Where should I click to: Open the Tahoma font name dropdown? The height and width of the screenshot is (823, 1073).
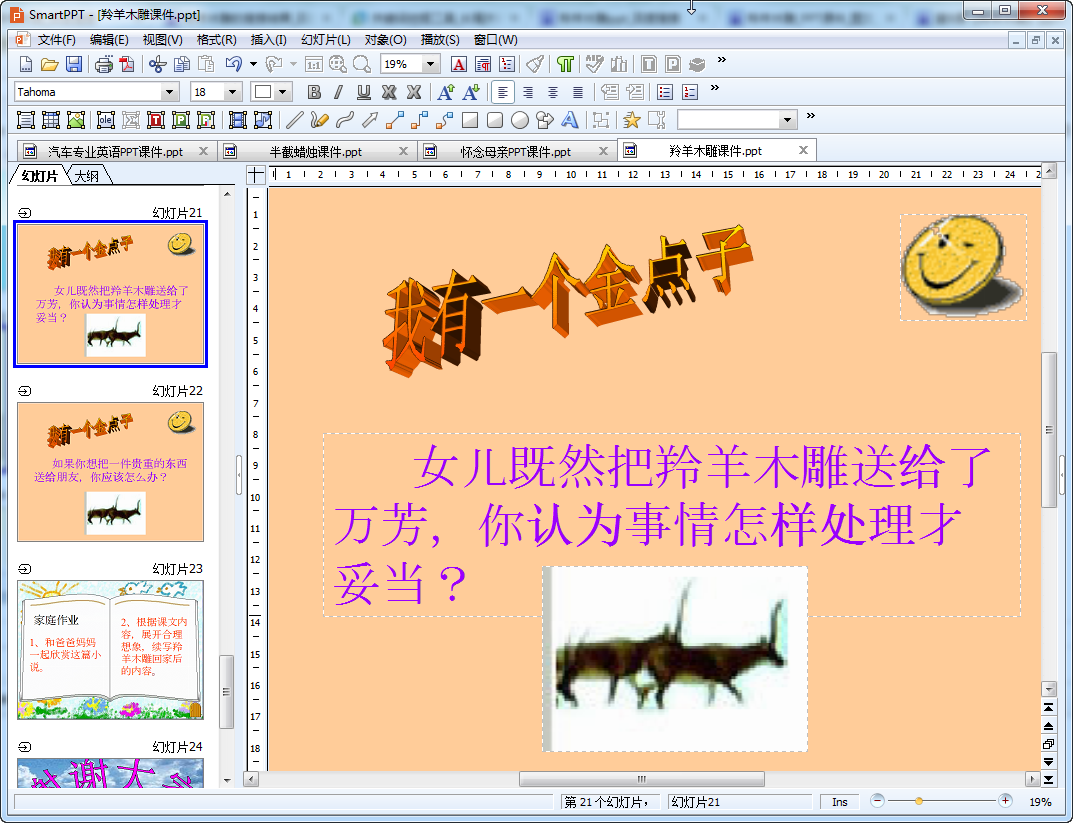click(x=170, y=92)
